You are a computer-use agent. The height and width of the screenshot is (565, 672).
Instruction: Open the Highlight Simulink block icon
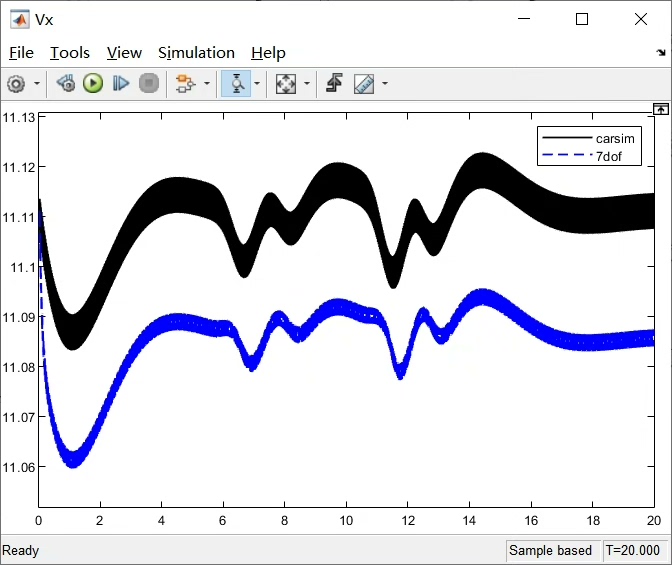(x=185, y=83)
